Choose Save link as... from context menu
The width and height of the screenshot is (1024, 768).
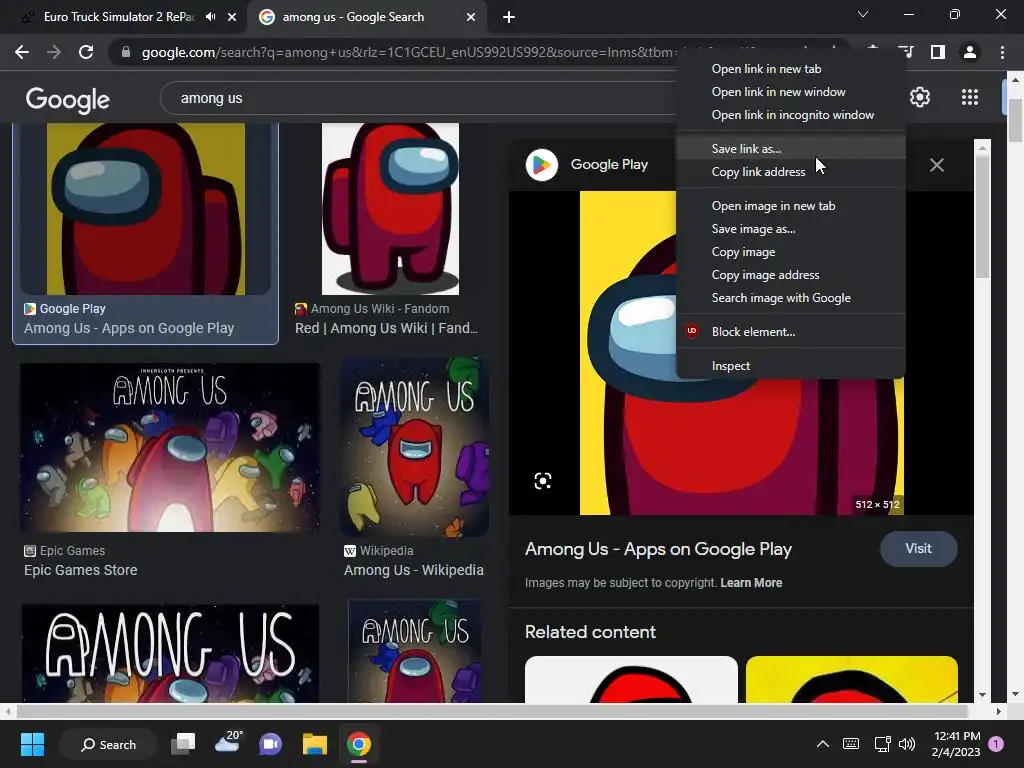coord(791,149)
